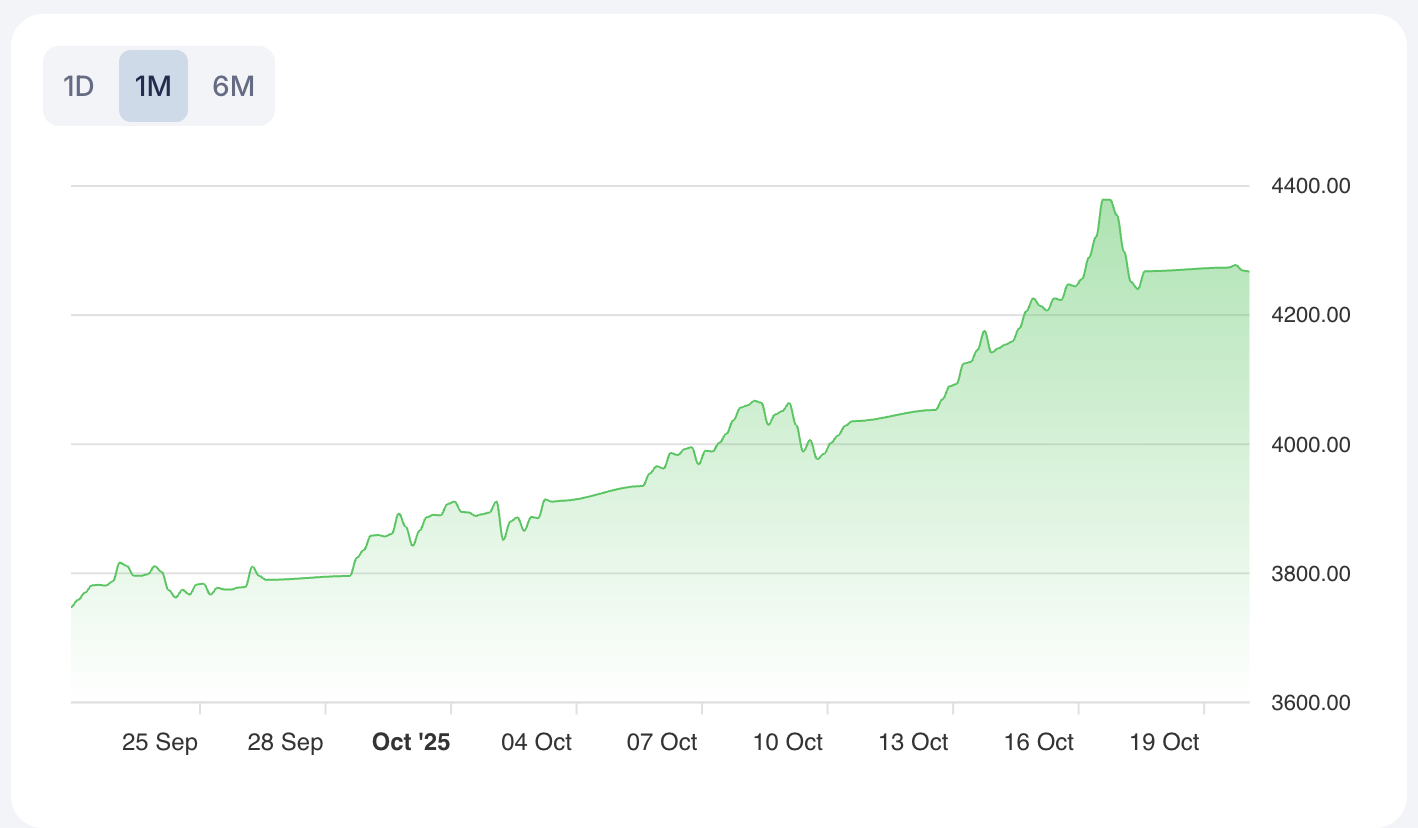The image size is (1418, 828).
Task: Click the chart's highest peak near 4400
Action: pos(1106,200)
